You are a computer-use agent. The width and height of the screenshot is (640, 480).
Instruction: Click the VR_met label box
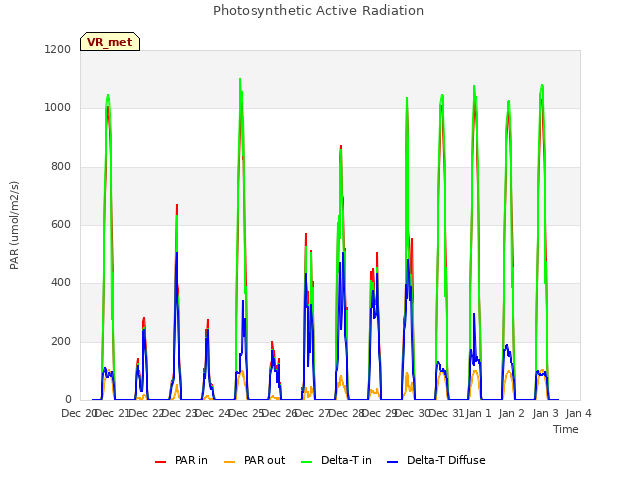pyautogui.click(x=110, y=42)
